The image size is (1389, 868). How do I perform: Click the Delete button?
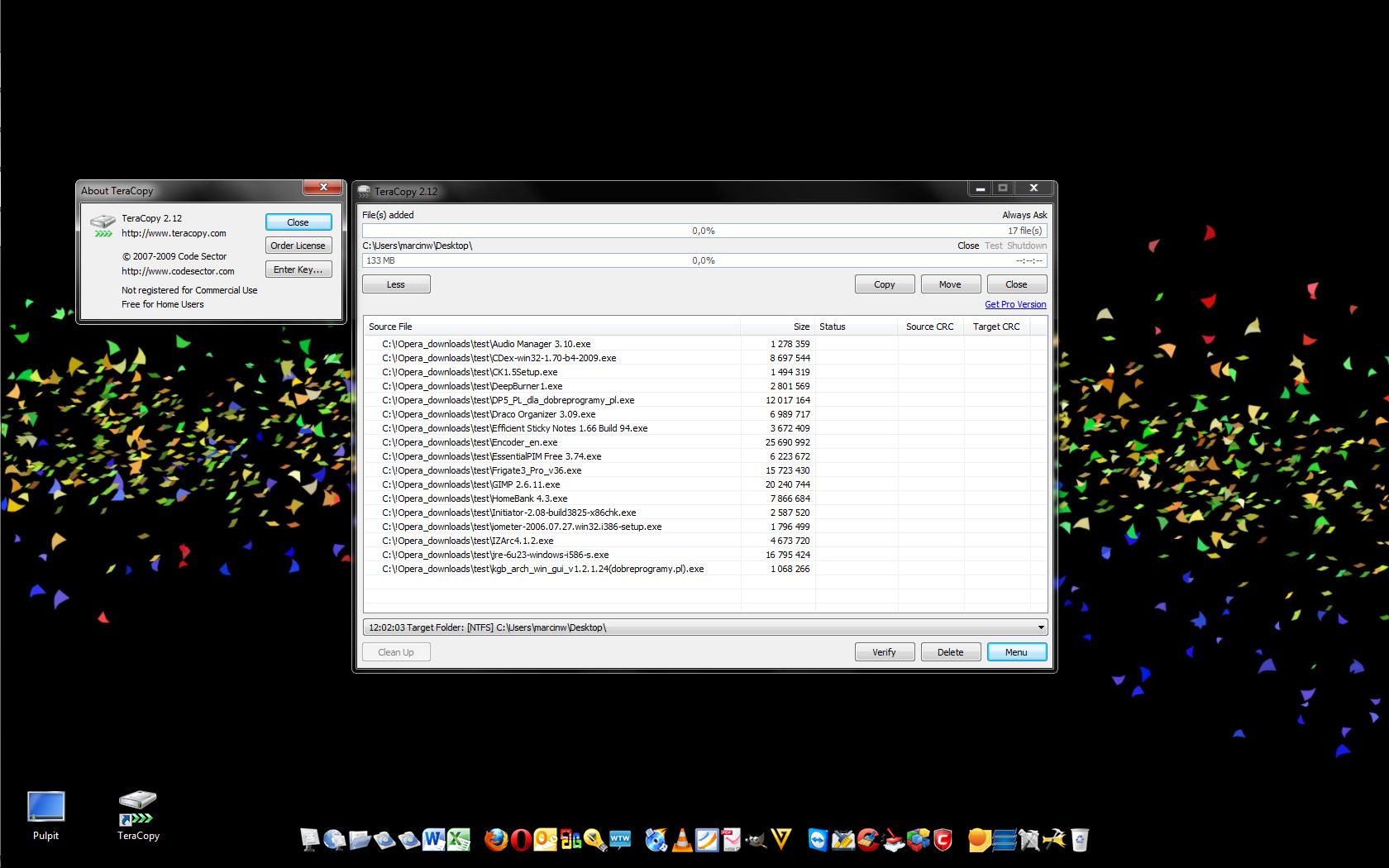coord(951,652)
